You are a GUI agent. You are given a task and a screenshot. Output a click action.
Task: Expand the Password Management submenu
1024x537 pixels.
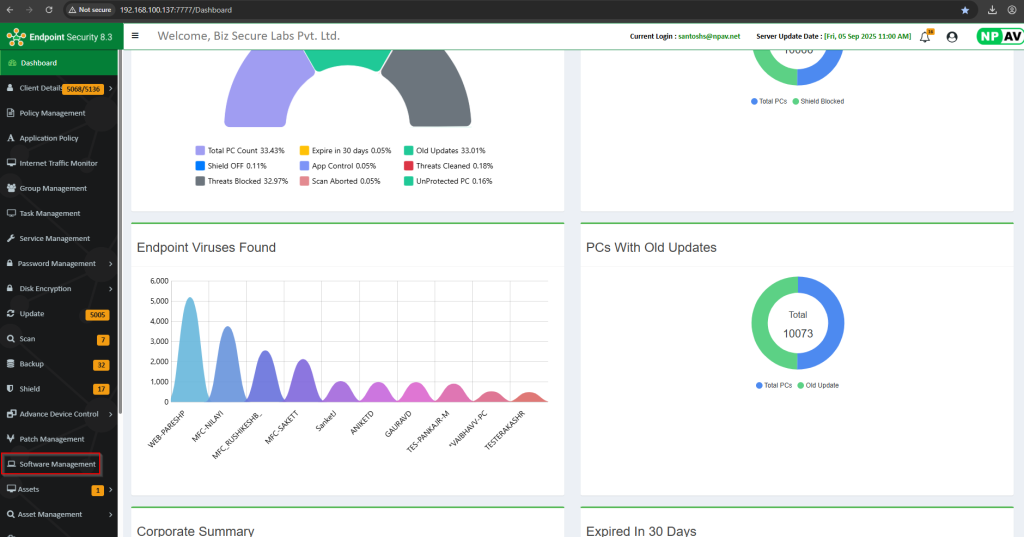point(110,264)
